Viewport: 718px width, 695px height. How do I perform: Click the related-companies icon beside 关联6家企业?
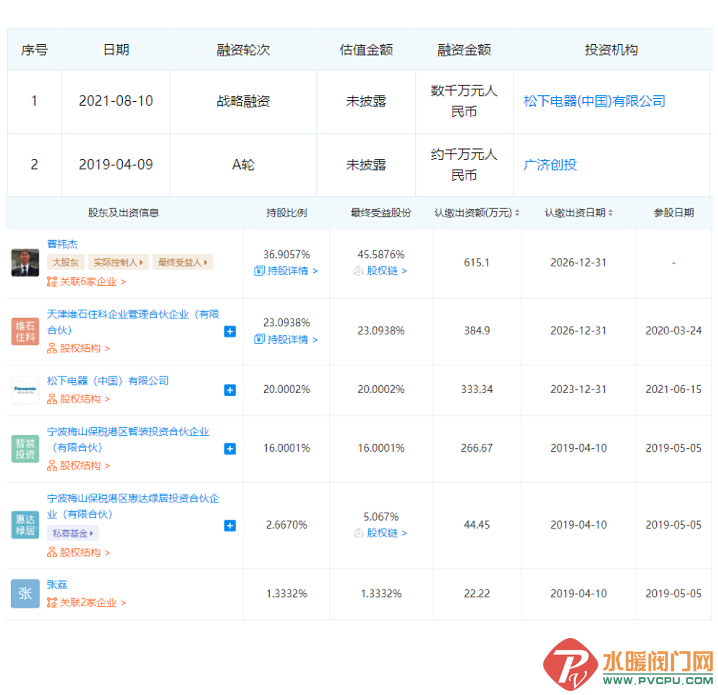pyautogui.click(x=52, y=282)
